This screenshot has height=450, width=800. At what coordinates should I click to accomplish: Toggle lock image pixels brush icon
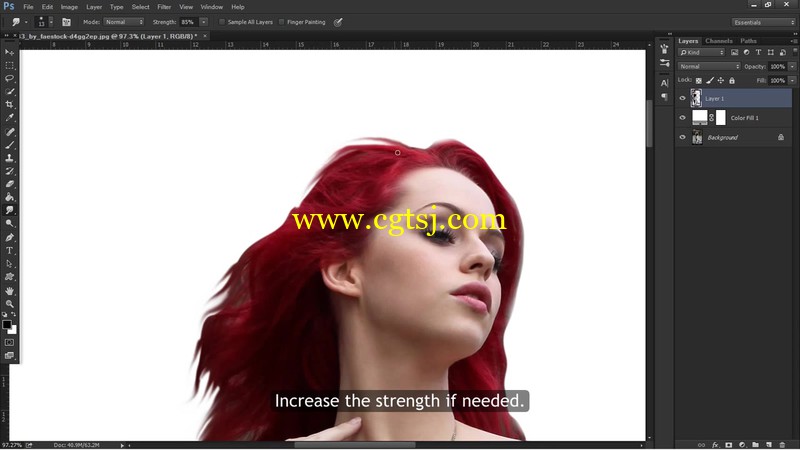pos(710,80)
